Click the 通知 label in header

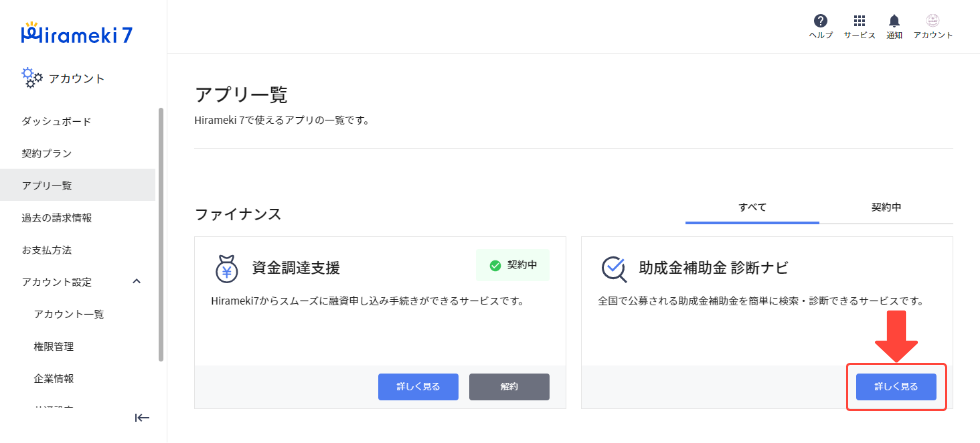coord(894,36)
